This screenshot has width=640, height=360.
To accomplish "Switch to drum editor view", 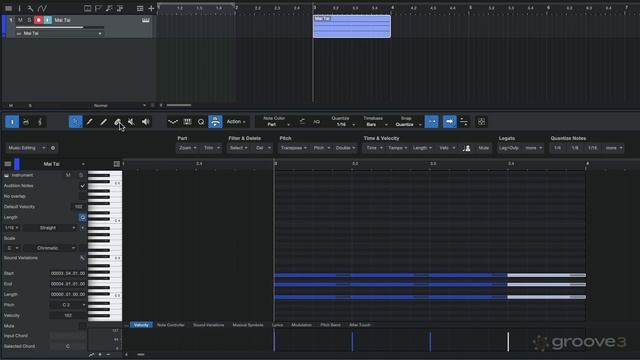I will (x=26, y=122).
